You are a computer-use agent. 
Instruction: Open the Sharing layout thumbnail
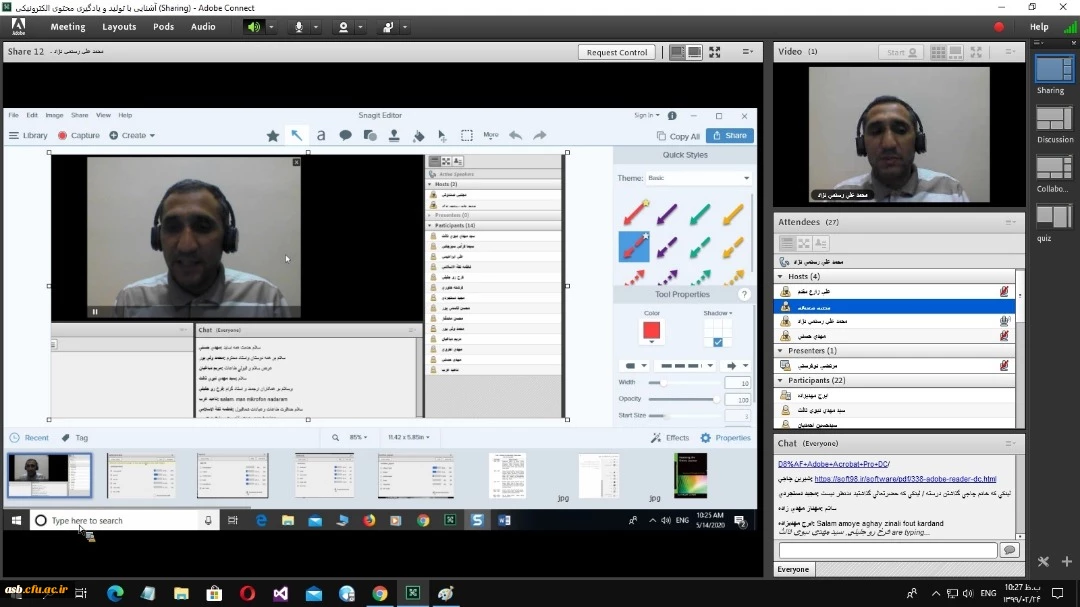tap(1053, 69)
